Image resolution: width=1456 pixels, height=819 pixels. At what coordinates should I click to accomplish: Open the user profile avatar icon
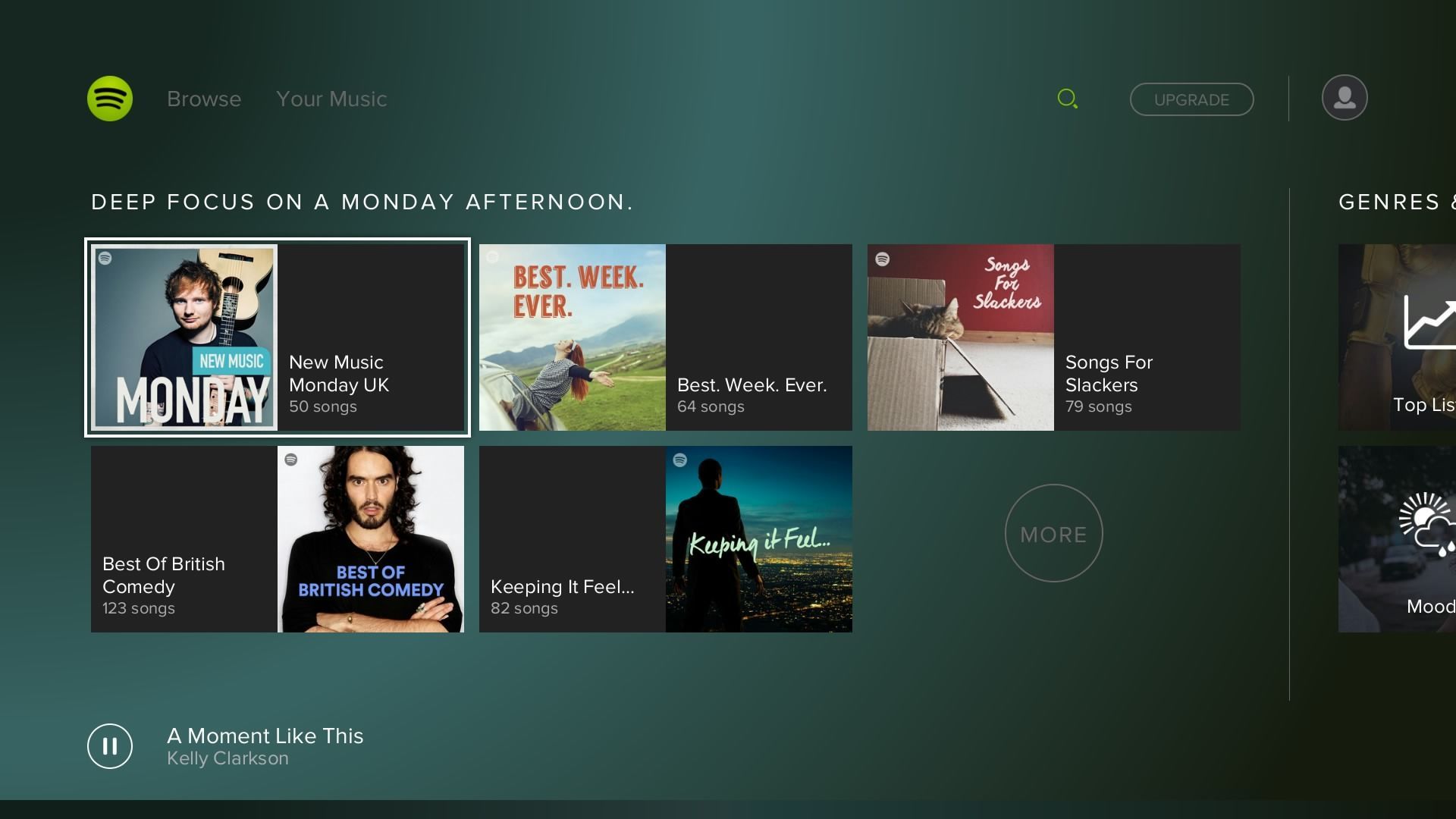click(x=1345, y=98)
